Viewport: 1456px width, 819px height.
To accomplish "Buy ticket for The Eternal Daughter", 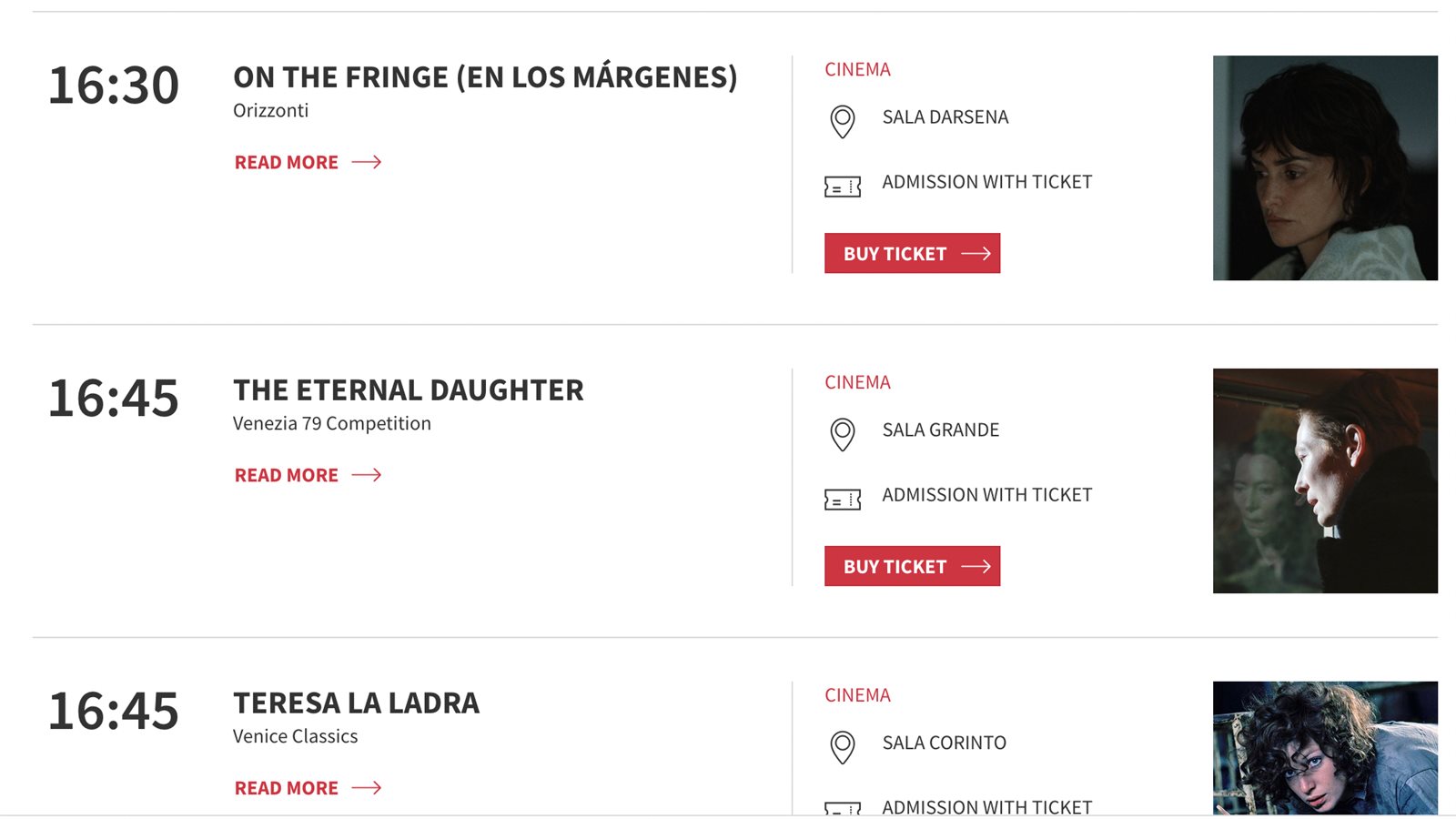I will 912,567.
